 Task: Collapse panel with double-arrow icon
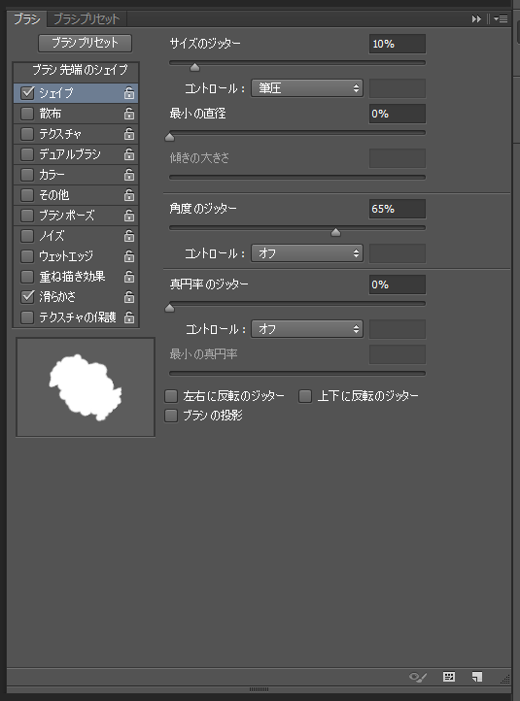coord(476,19)
